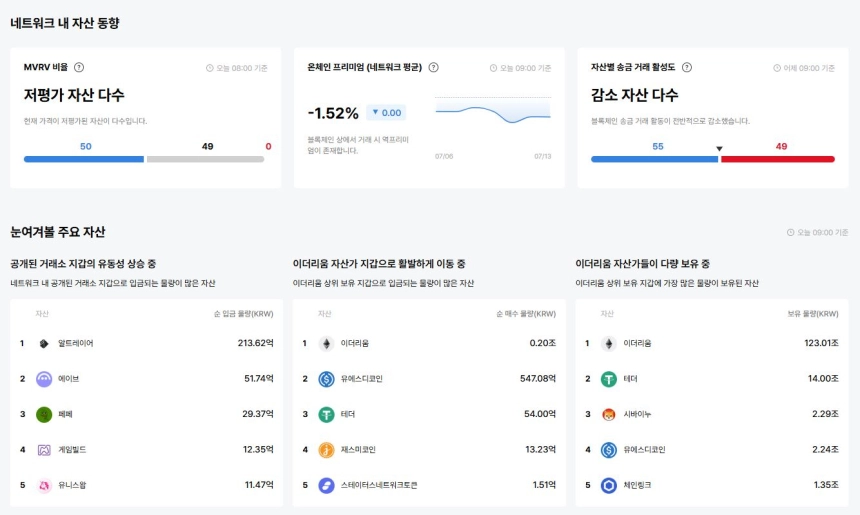
Task: Click 이더리움 자산가들이 다량 보유 중 heading
Action: [x=642, y=264]
